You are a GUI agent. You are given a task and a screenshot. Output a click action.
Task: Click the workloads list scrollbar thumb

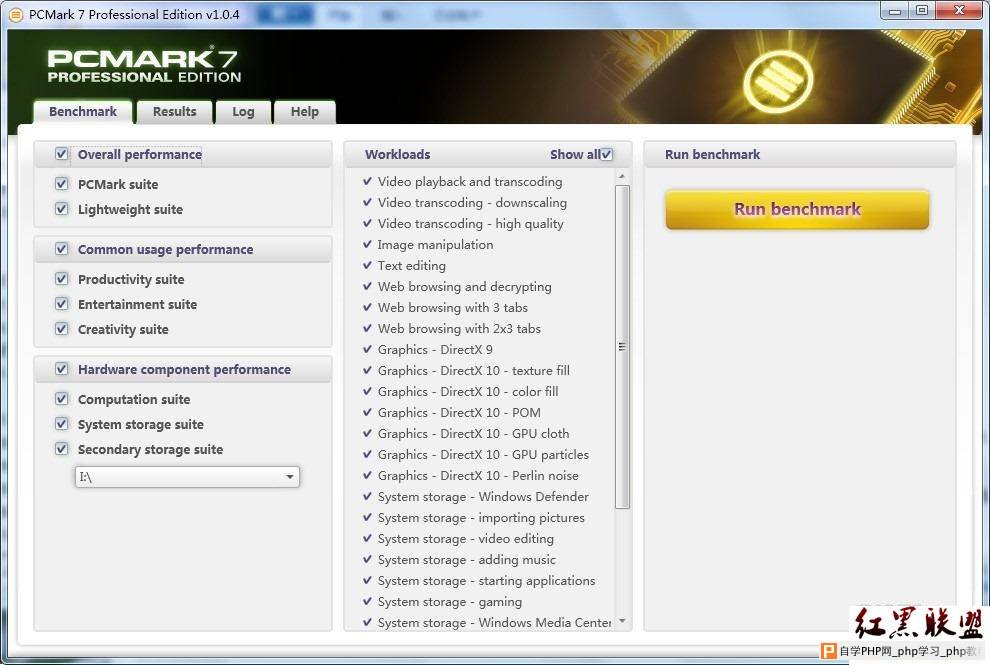pyautogui.click(x=622, y=347)
